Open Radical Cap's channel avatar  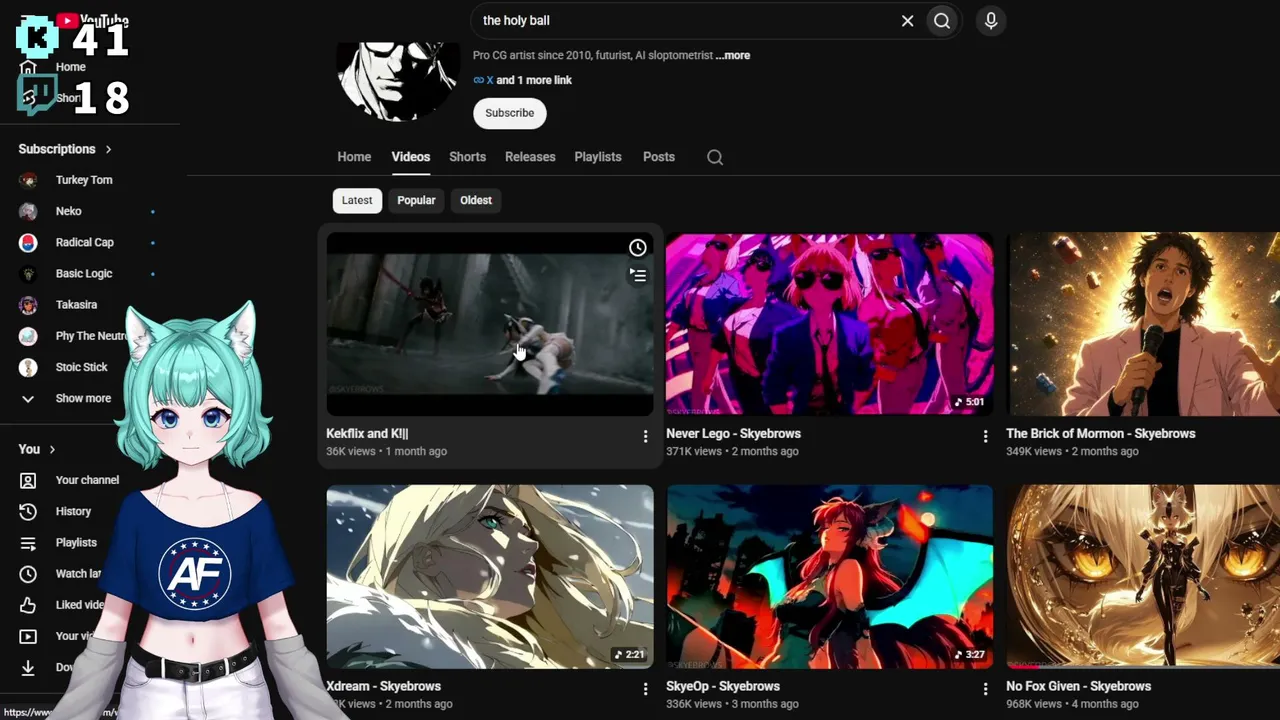pyautogui.click(x=28, y=242)
